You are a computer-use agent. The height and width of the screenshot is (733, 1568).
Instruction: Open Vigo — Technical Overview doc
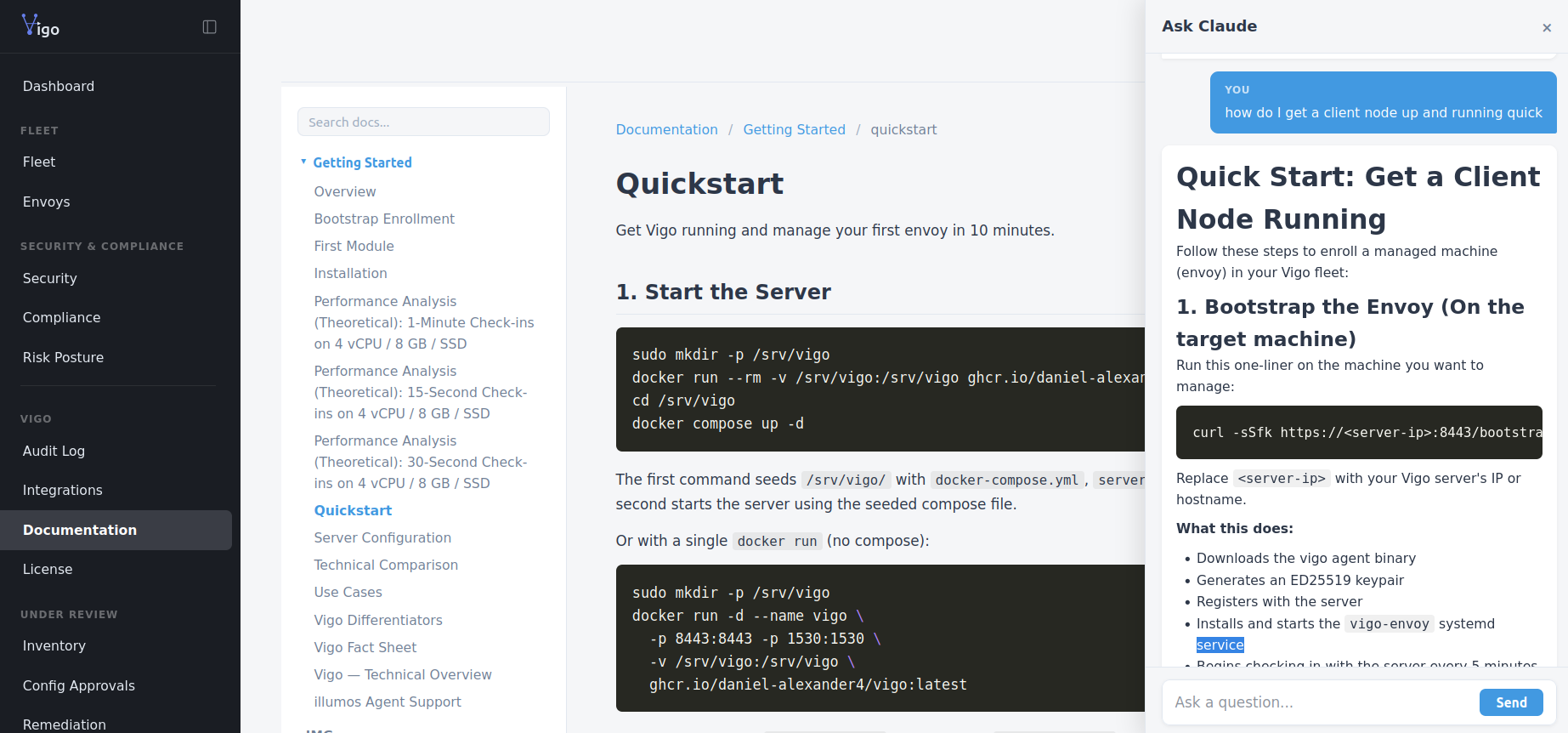coord(403,674)
